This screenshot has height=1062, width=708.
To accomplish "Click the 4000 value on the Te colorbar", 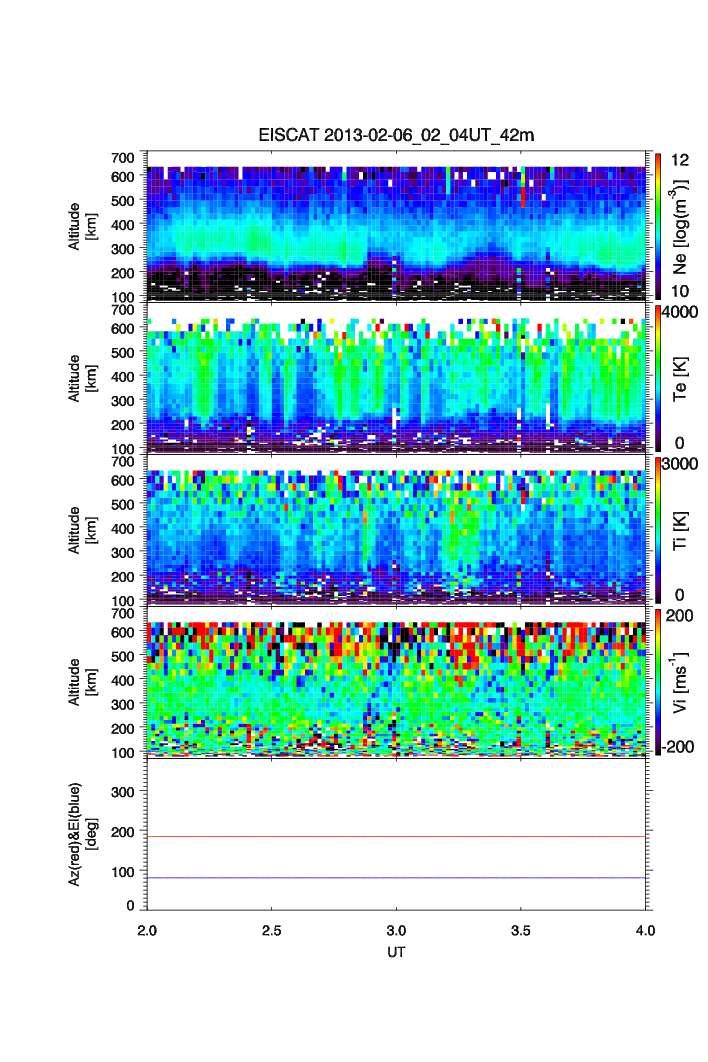I will tap(680, 312).
